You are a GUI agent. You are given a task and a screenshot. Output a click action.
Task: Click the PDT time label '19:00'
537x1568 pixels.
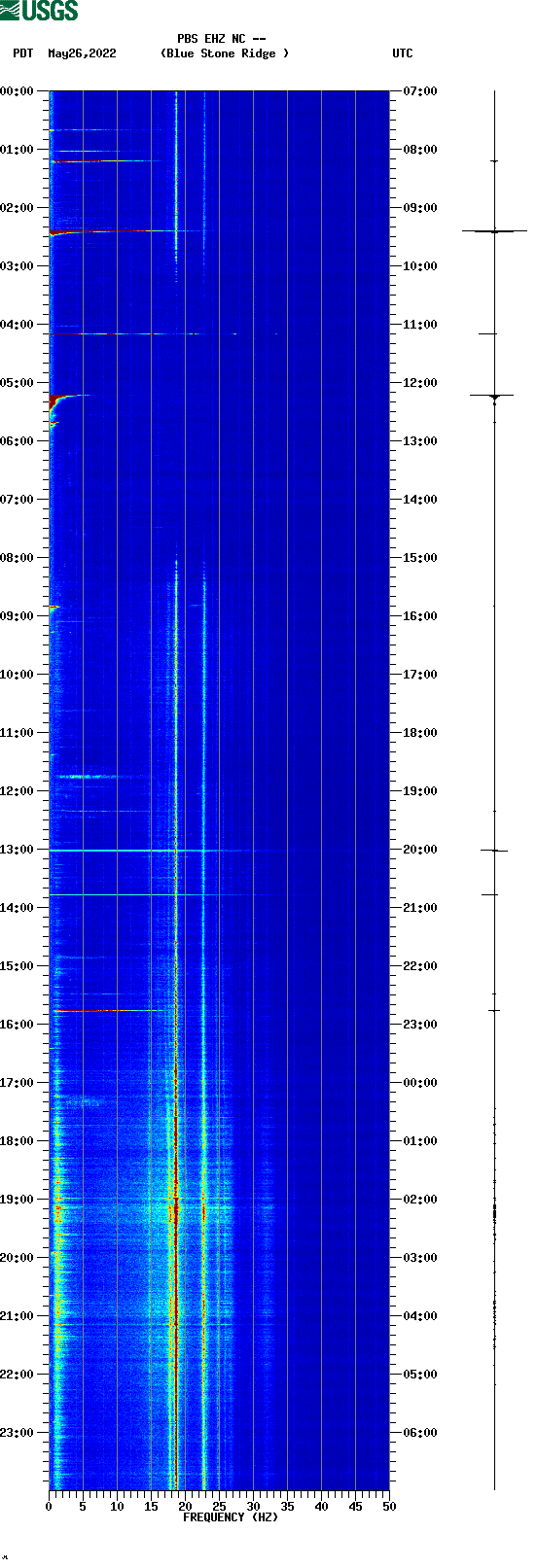pos(18,1200)
